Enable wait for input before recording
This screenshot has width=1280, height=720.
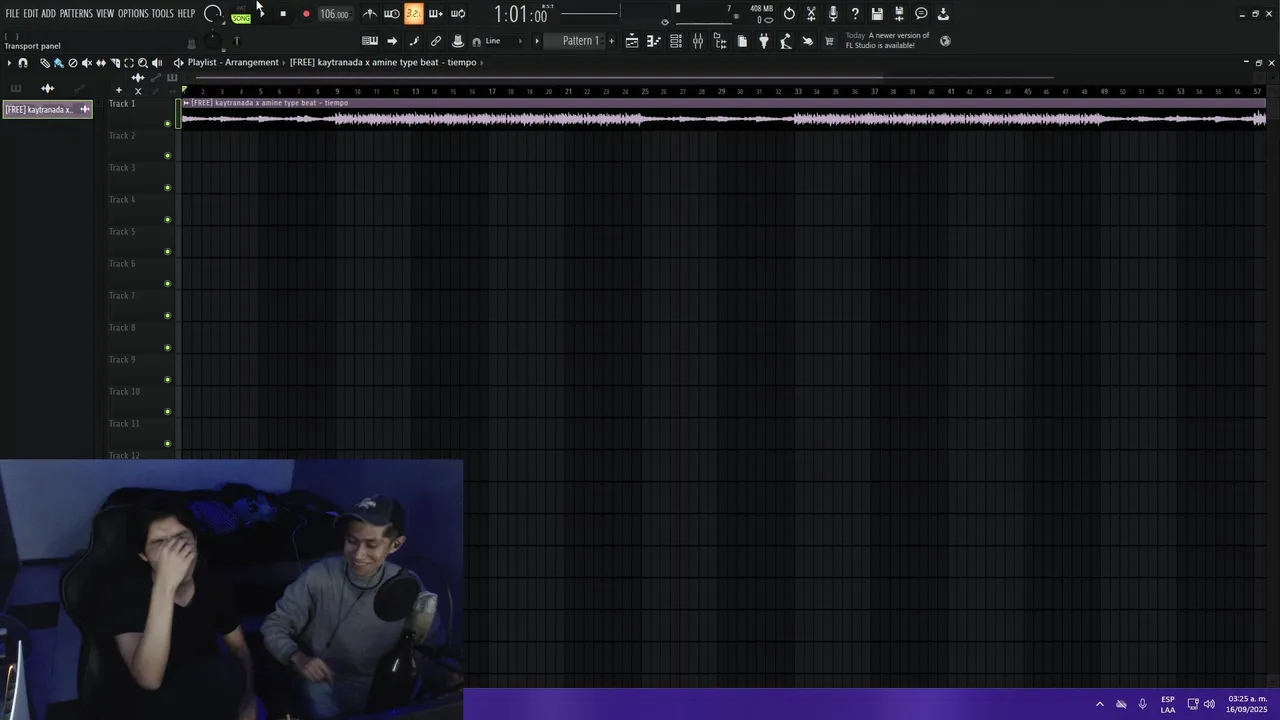tap(391, 14)
